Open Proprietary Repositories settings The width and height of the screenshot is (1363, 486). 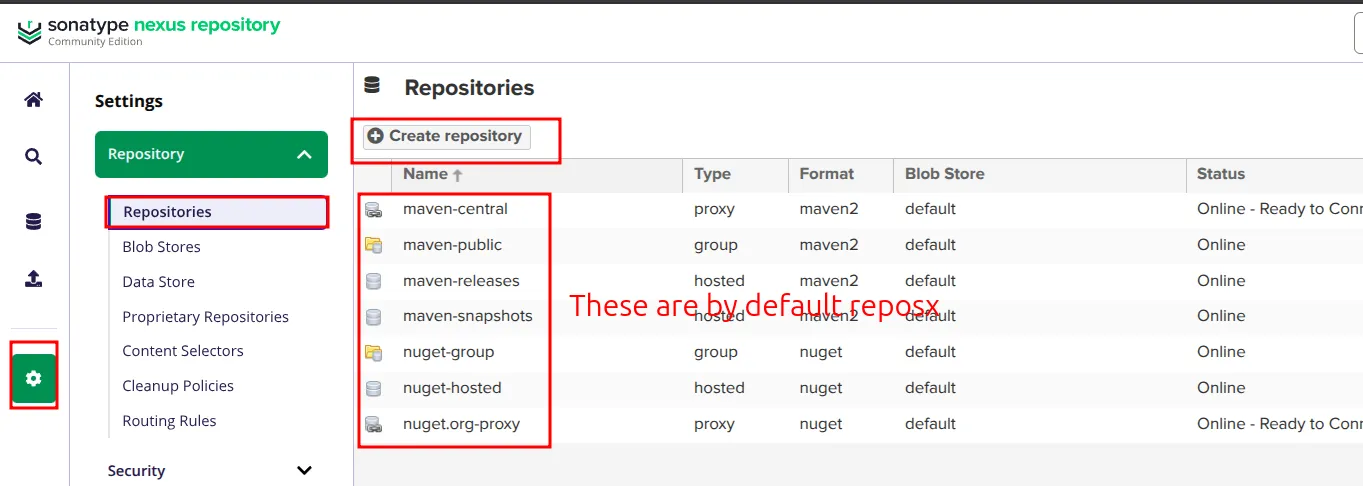205,317
